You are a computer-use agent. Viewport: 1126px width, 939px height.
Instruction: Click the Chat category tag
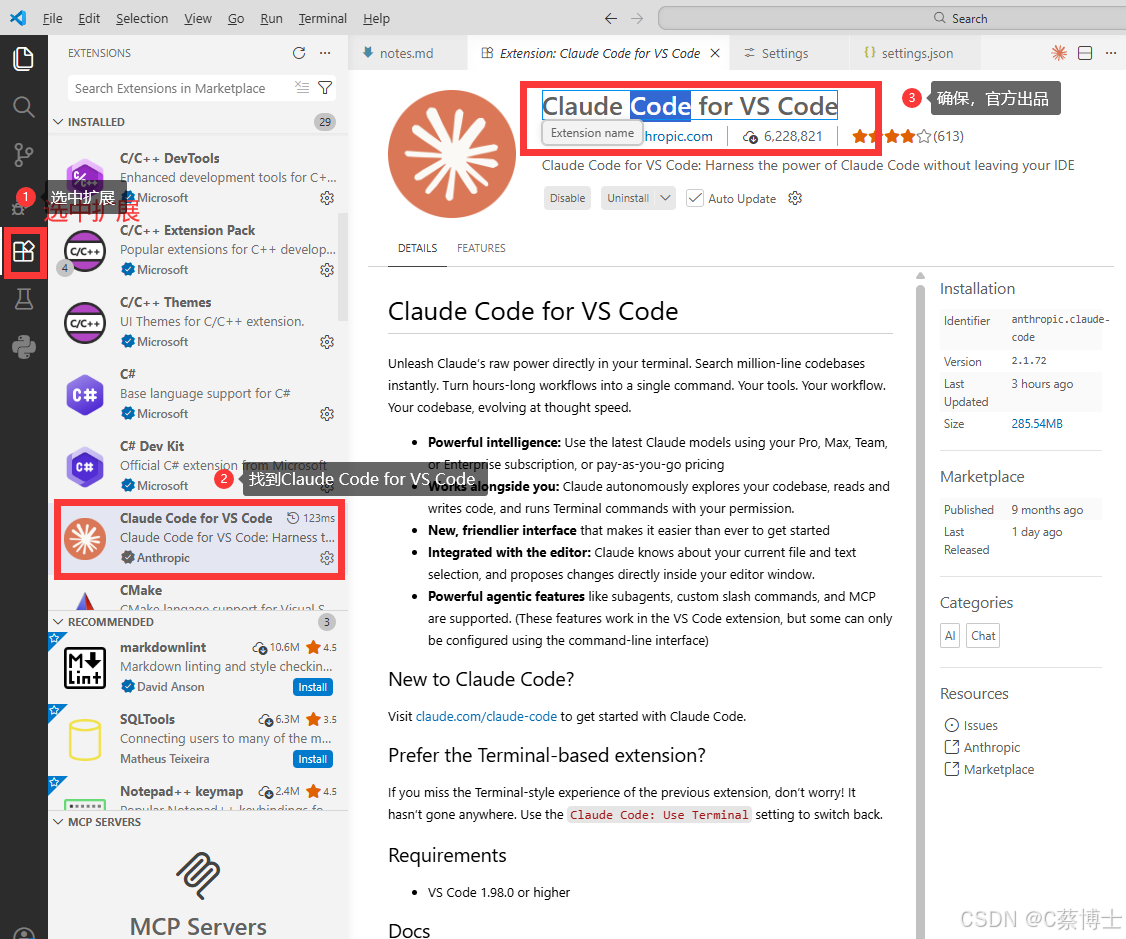(983, 636)
